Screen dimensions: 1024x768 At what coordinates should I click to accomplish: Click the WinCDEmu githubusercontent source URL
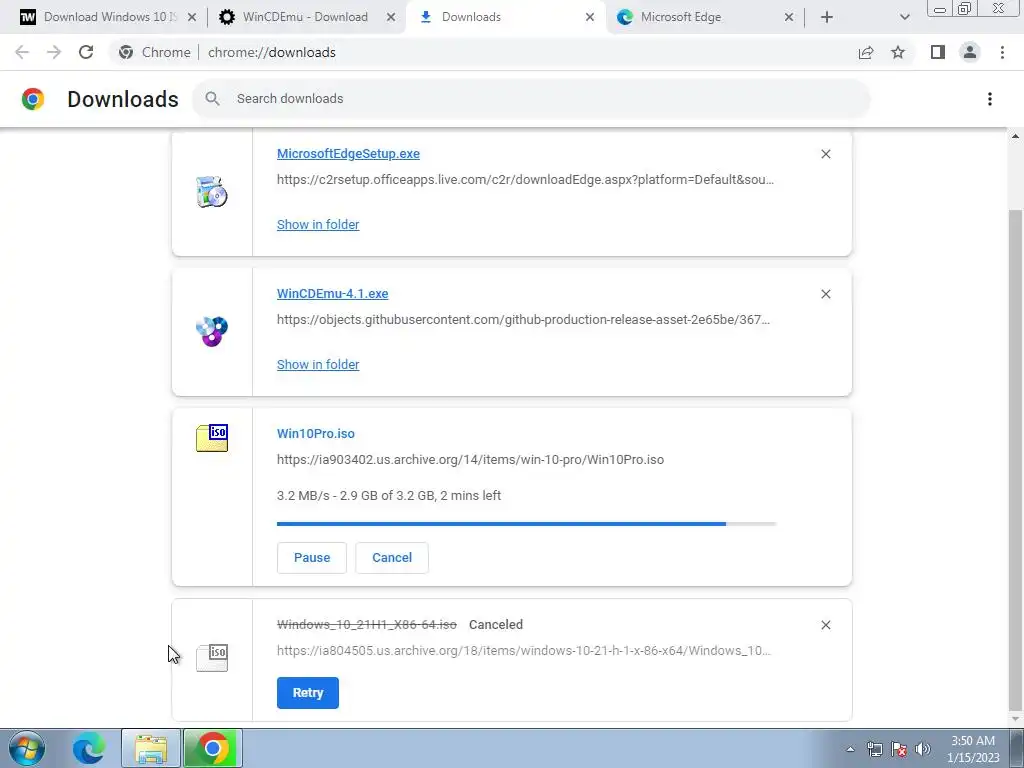(x=523, y=319)
